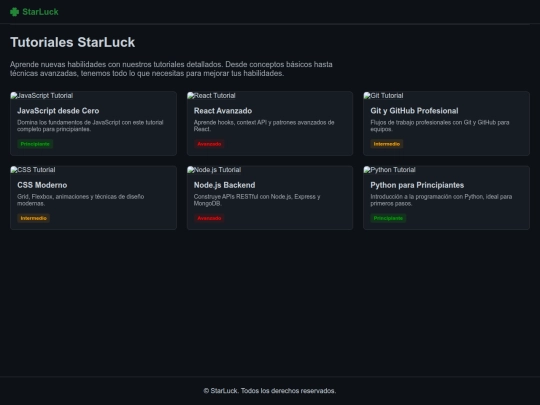Click the Tutoriales StarLuck page heading
The image size is (540, 405).
click(x=73, y=42)
